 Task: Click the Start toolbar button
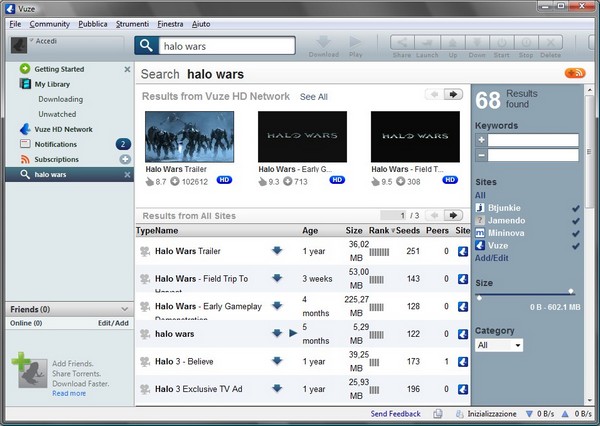(x=501, y=42)
